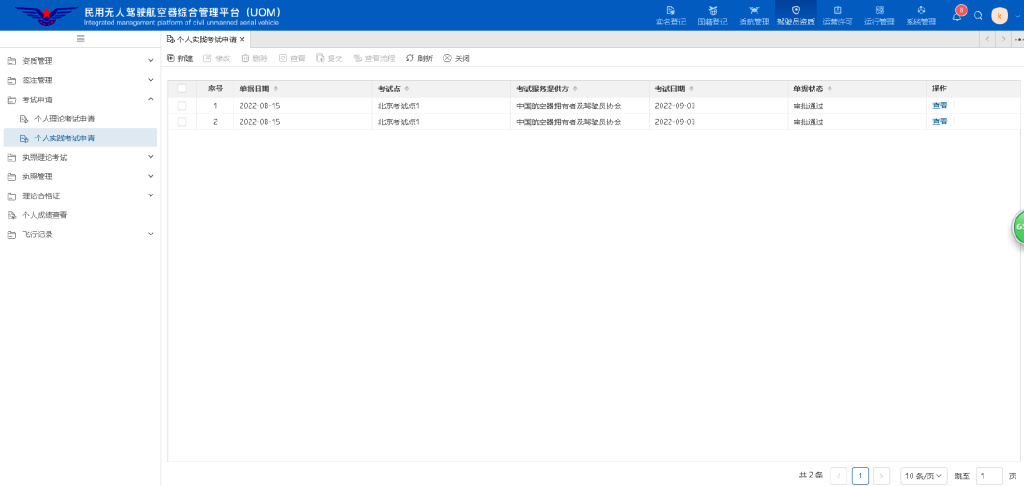This screenshot has width=1024, height=486.
Task: Click the search magnifier icon in header
Action: pos(978,16)
